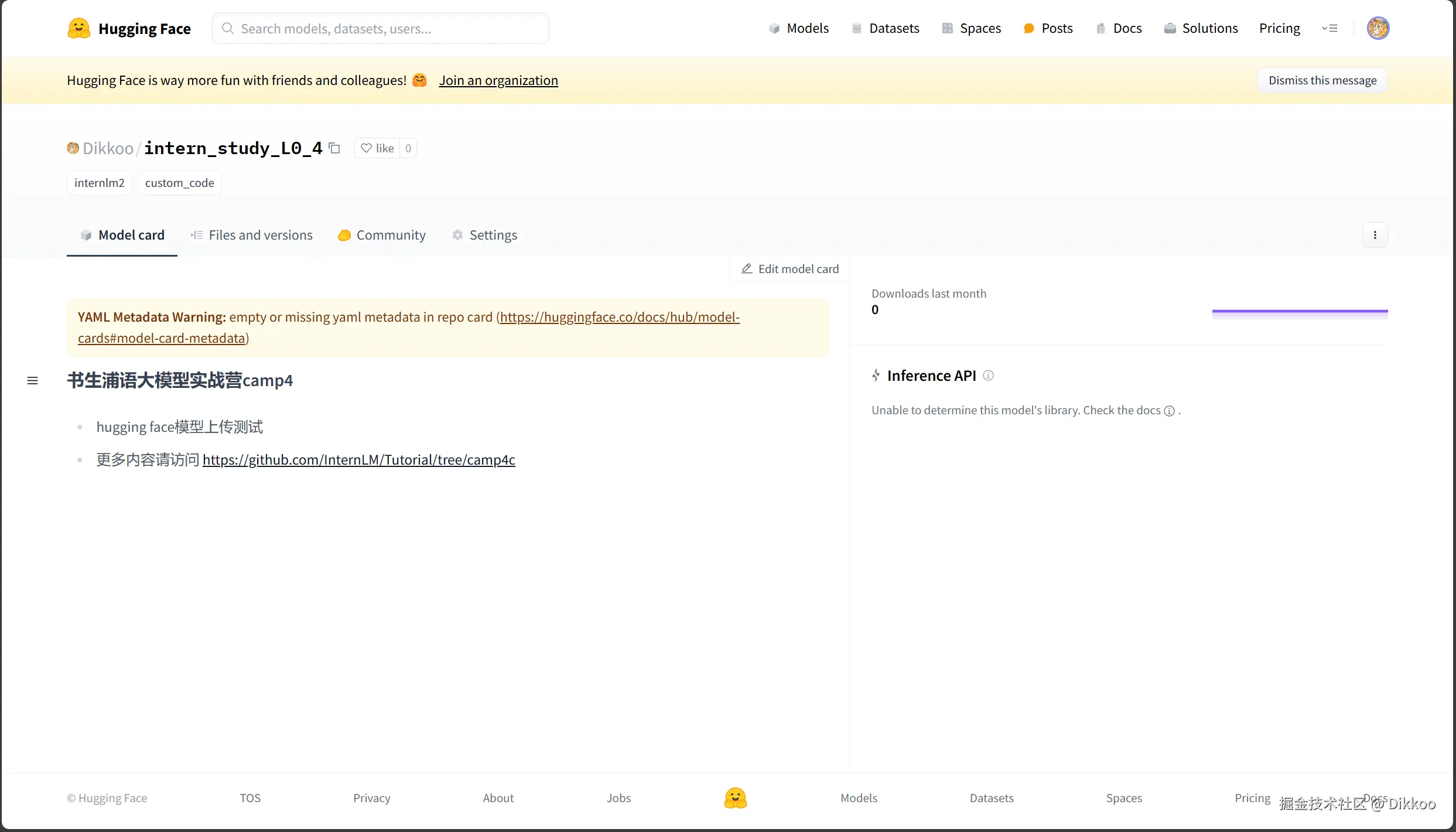This screenshot has height=832, width=1456.
Task: Go to the Settings tab
Action: pyautogui.click(x=485, y=235)
